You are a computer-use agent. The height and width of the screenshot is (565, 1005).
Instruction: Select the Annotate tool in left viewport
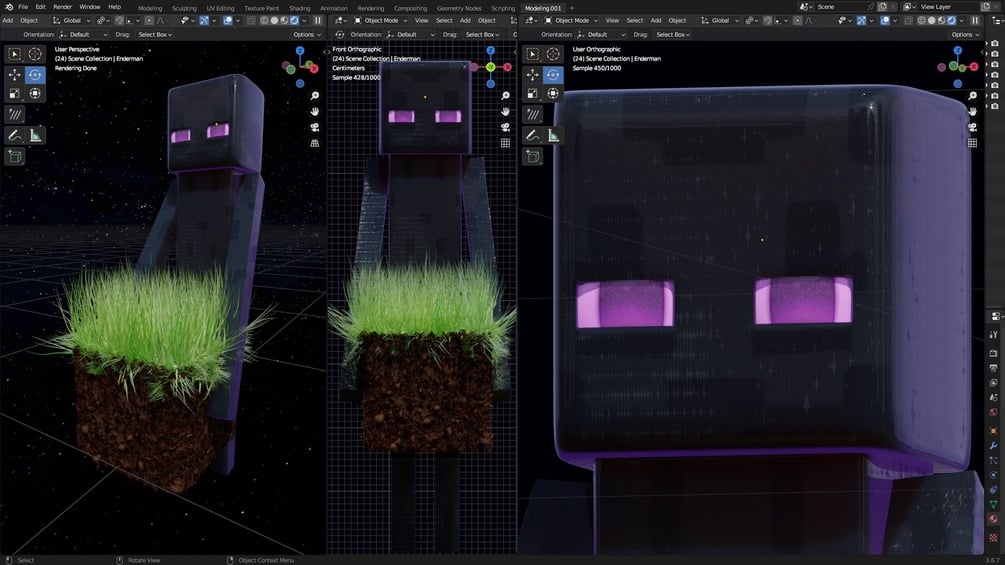(15, 115)
